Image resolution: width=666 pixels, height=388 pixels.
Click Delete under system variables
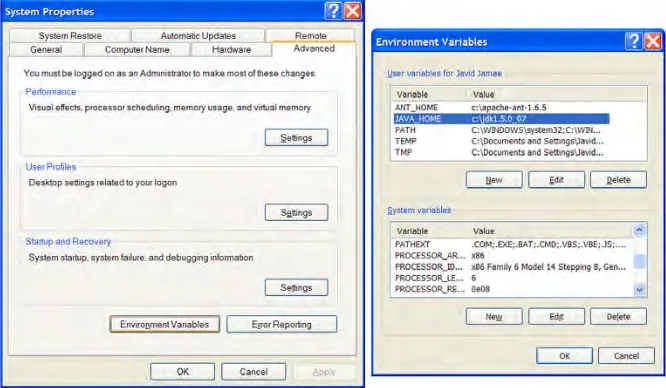[618, 317]
